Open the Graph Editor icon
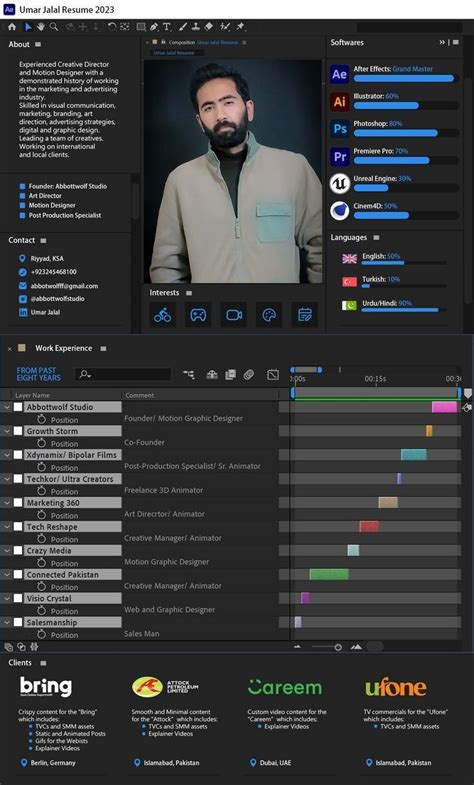The height and width of the screenshot is (785, 474). tap(273, 374)
